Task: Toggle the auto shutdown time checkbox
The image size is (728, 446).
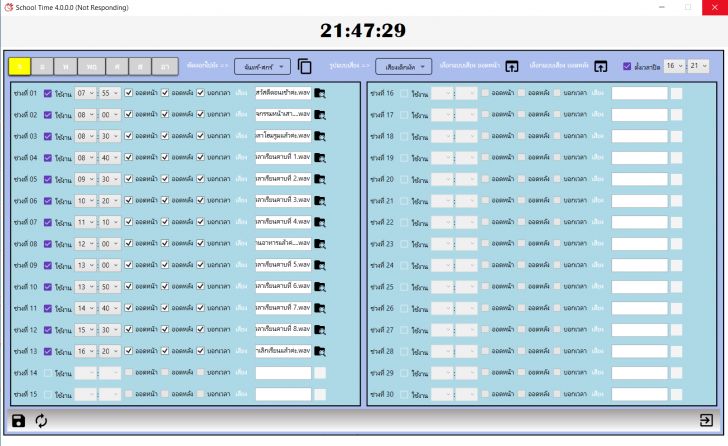Action: point(627,66)
